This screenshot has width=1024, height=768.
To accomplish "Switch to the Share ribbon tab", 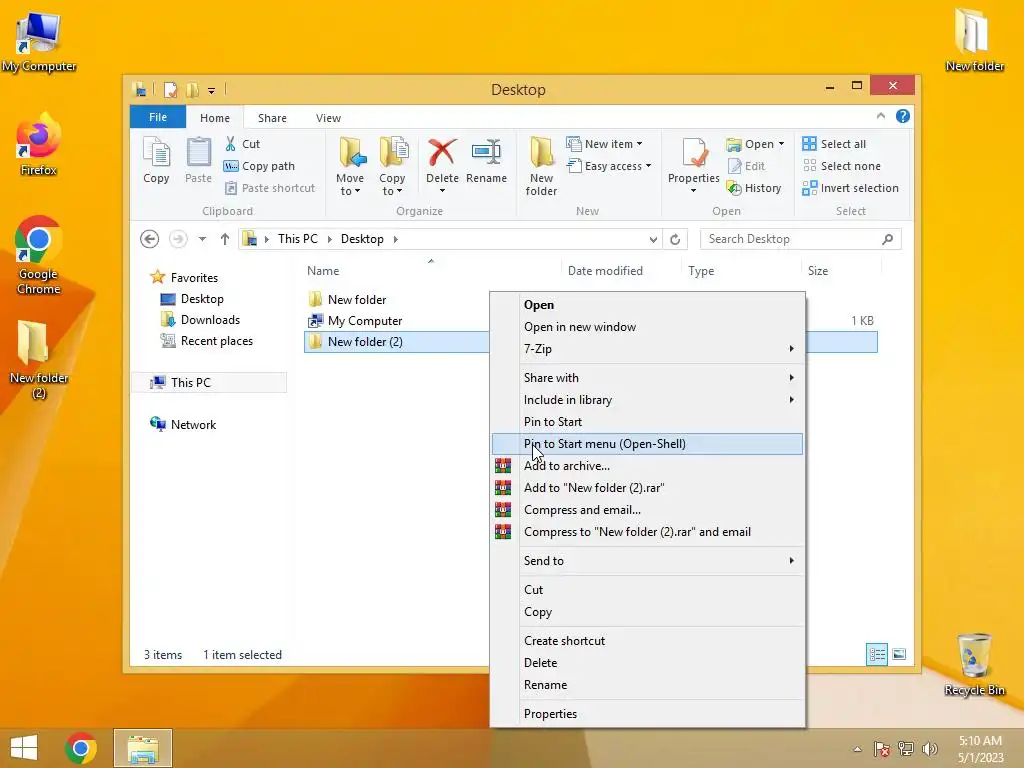I will pos(272,118).
